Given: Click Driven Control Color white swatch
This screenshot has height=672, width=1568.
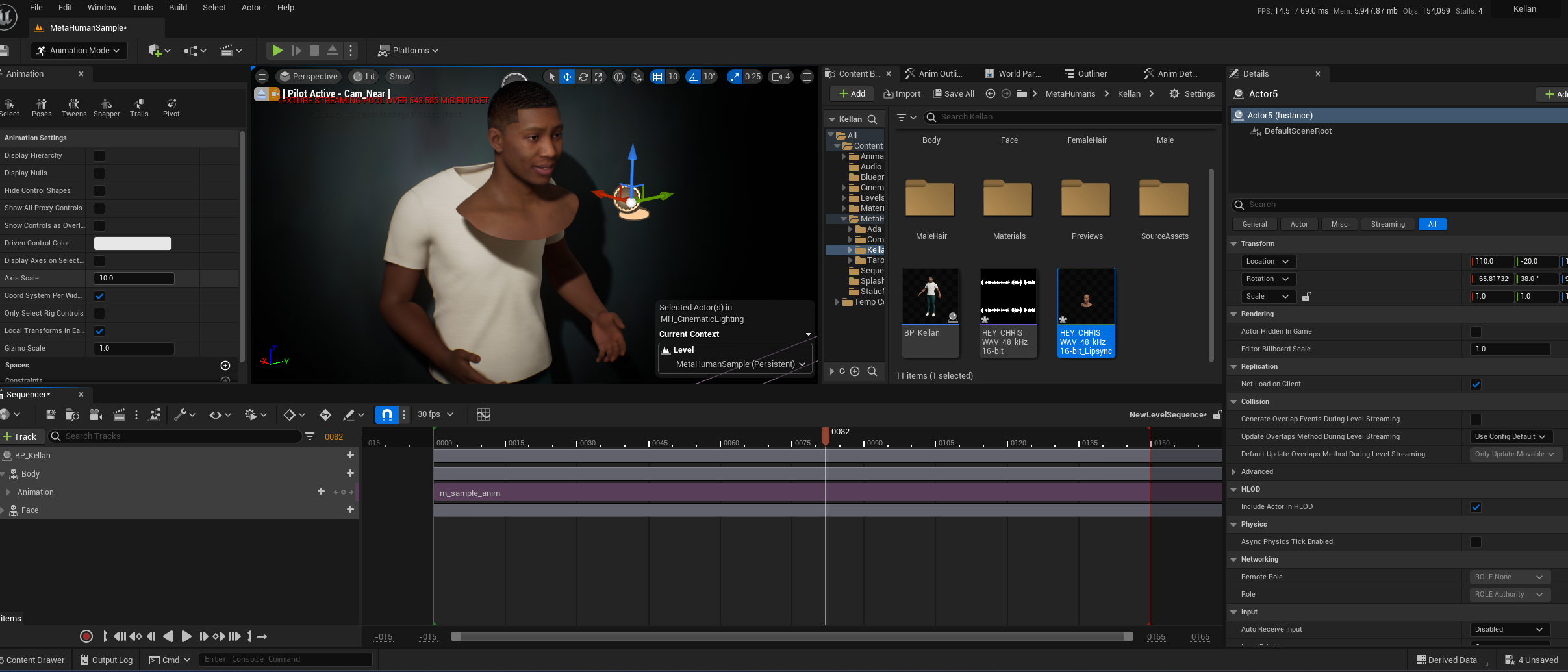Looking at the screenshot, I should click(133, 243).
